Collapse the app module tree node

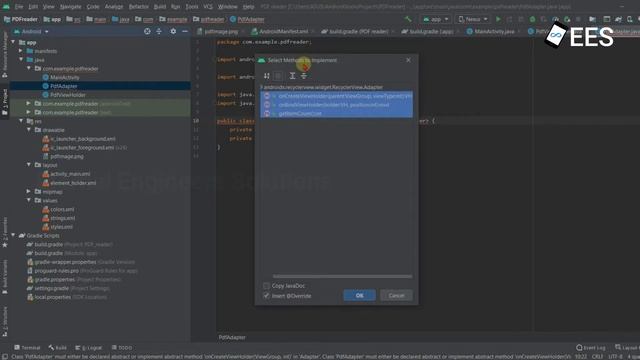click(13, 42)
